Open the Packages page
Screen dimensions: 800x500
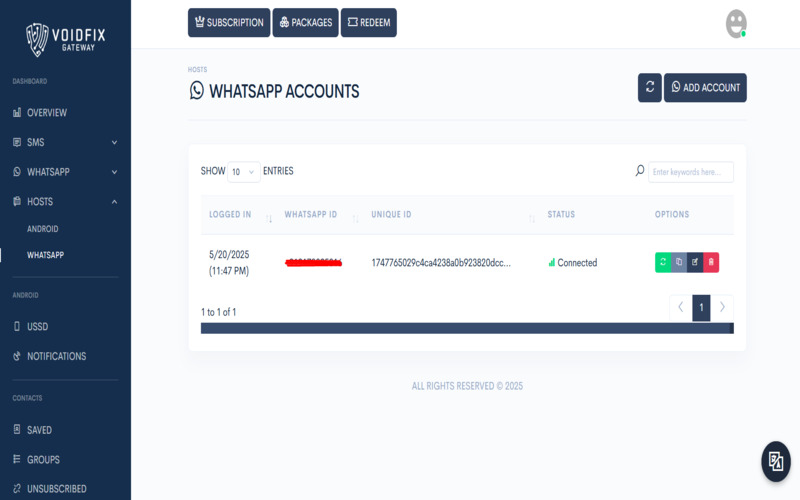[306, 22]
